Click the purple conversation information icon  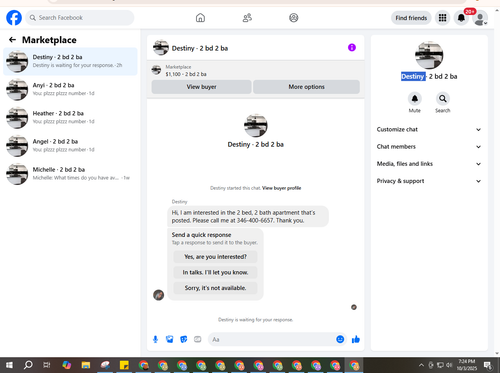tap(352, 48)
